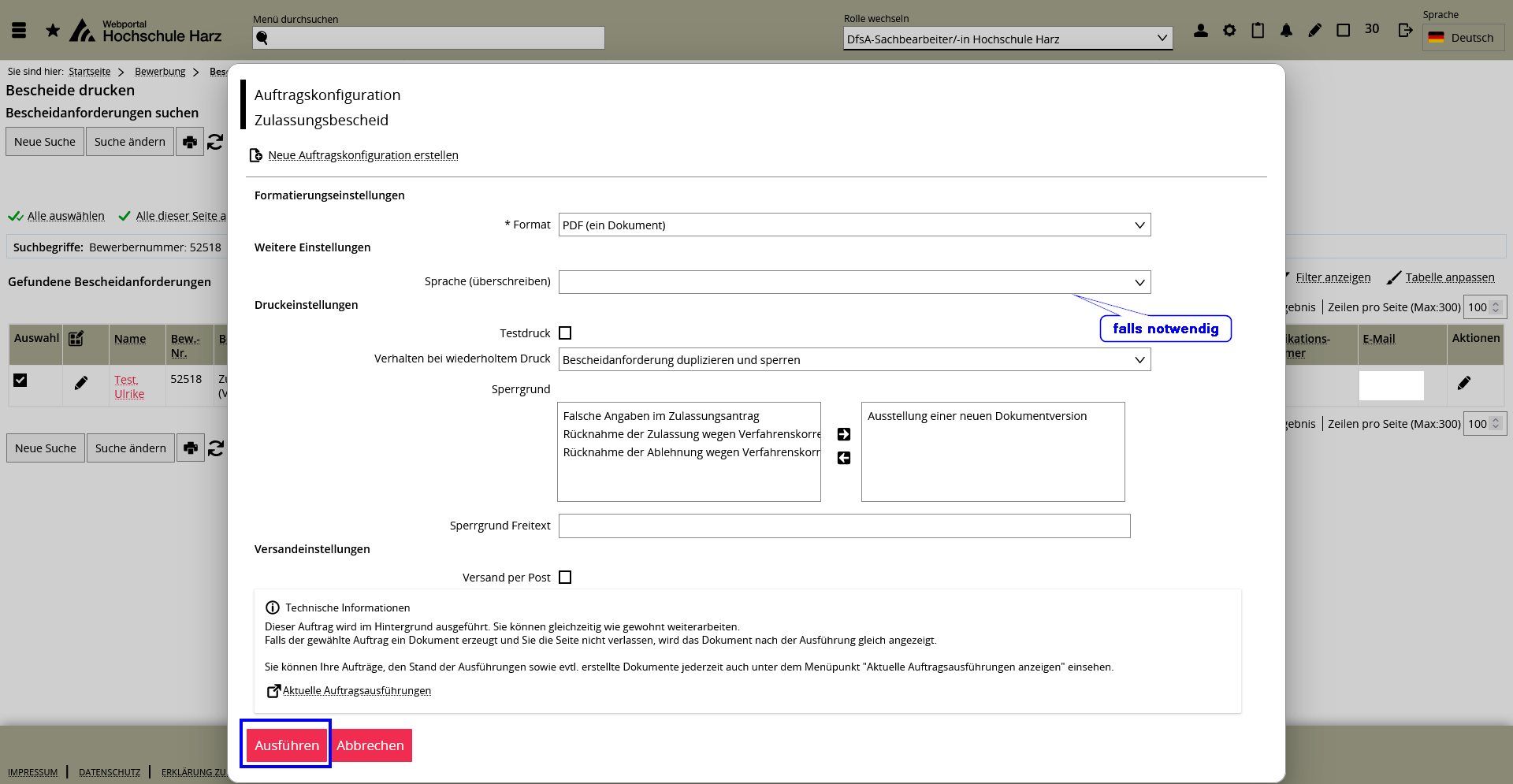Screen dimensions: 1513x784
Task: Click the Sperrgrund Freitext input field
Action: pos(844,526)
